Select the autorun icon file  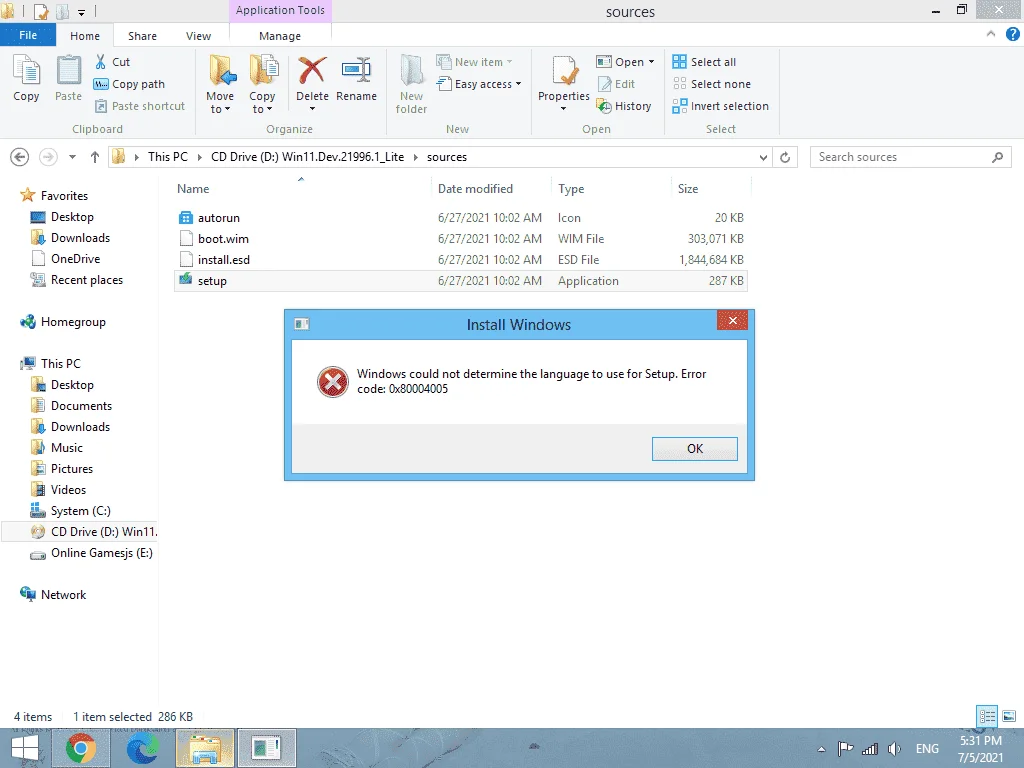(x=460, y=217)
